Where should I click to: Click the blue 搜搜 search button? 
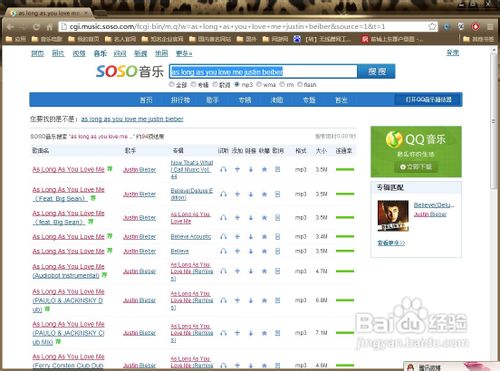[377, 71]
